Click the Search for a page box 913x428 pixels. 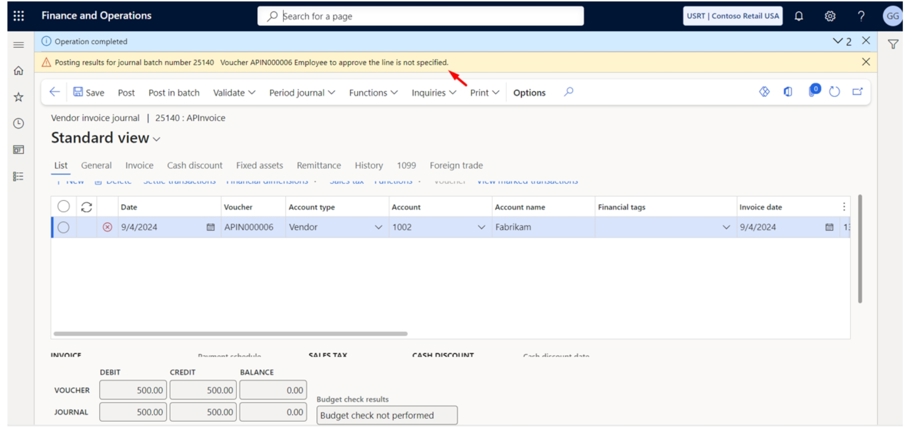pyautogui.click(x=420, y=16)
